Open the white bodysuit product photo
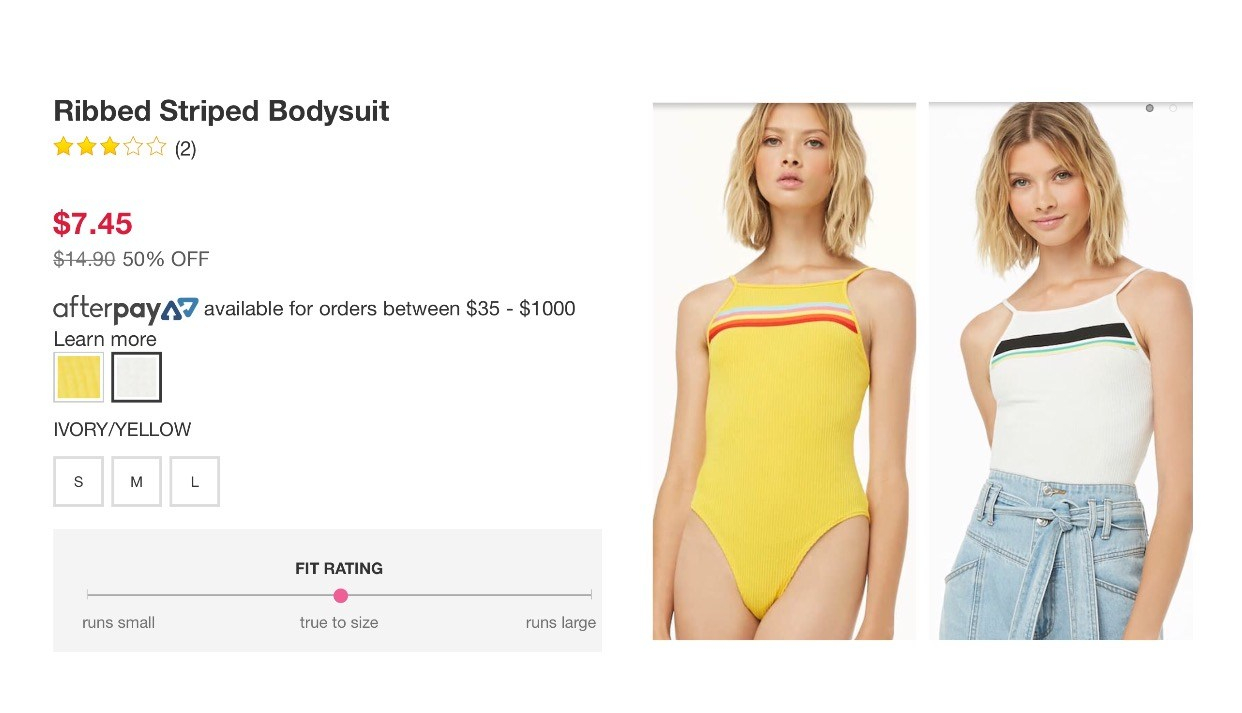The height and width of the screenshot is (713, 1242). click(1060, 371)
